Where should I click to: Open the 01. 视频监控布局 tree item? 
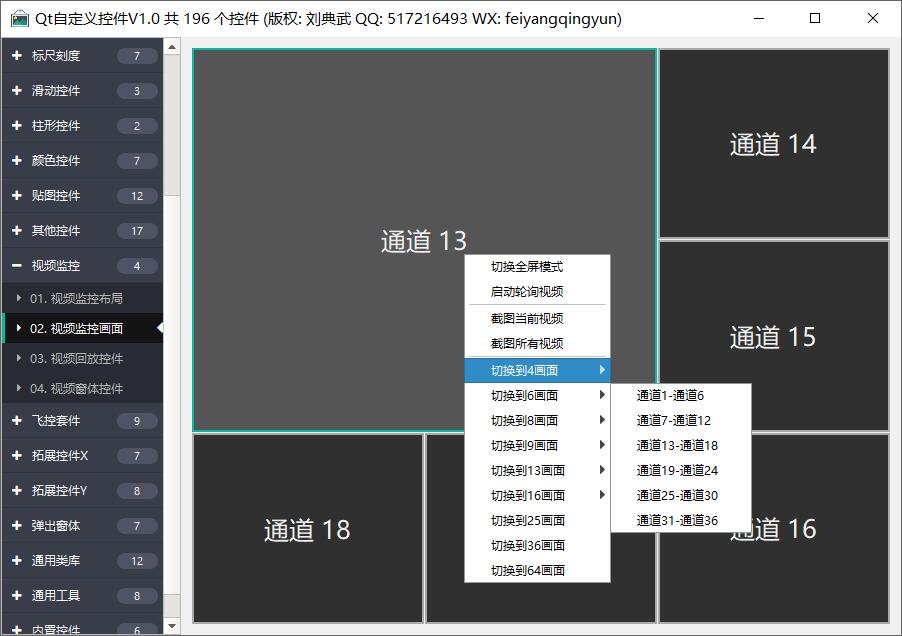pyautogui.click(x=76, y=298)
